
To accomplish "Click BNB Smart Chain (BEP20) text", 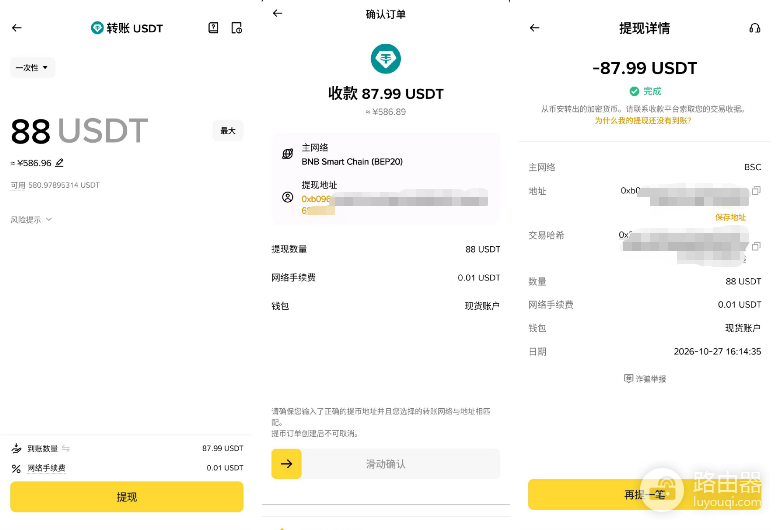I will 352,162.
